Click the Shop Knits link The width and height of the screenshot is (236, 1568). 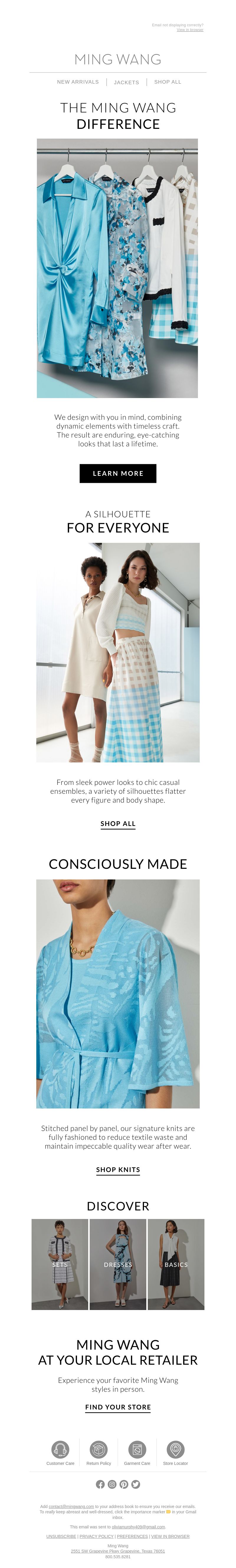click(x=118, y=1169)
